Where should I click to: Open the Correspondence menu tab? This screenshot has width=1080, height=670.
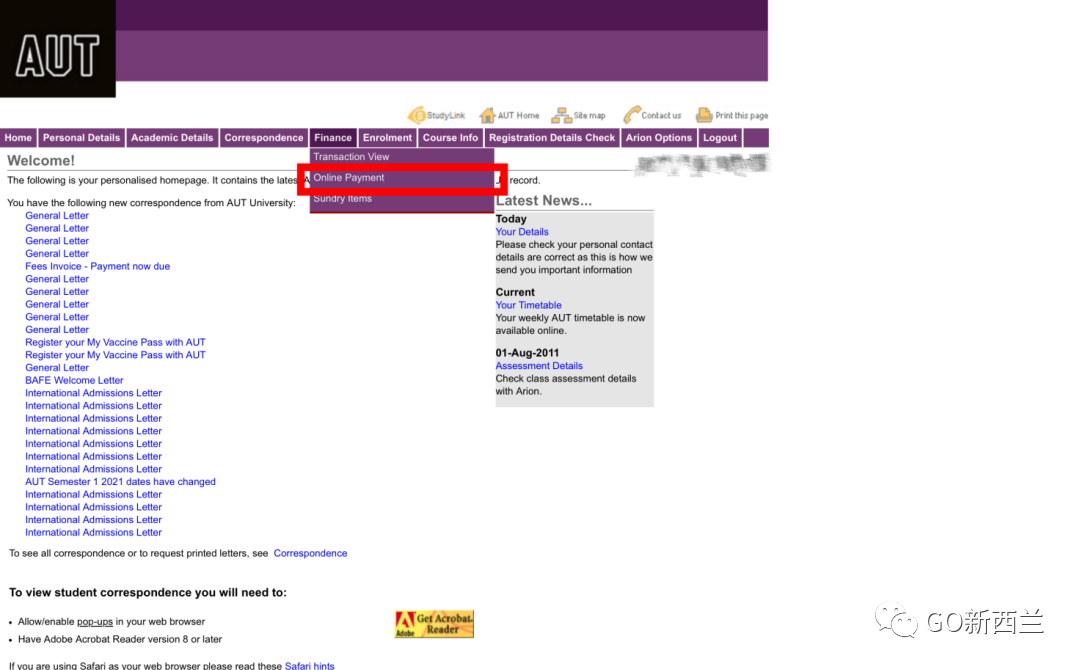pyautogui.click(x=264, y=138)
